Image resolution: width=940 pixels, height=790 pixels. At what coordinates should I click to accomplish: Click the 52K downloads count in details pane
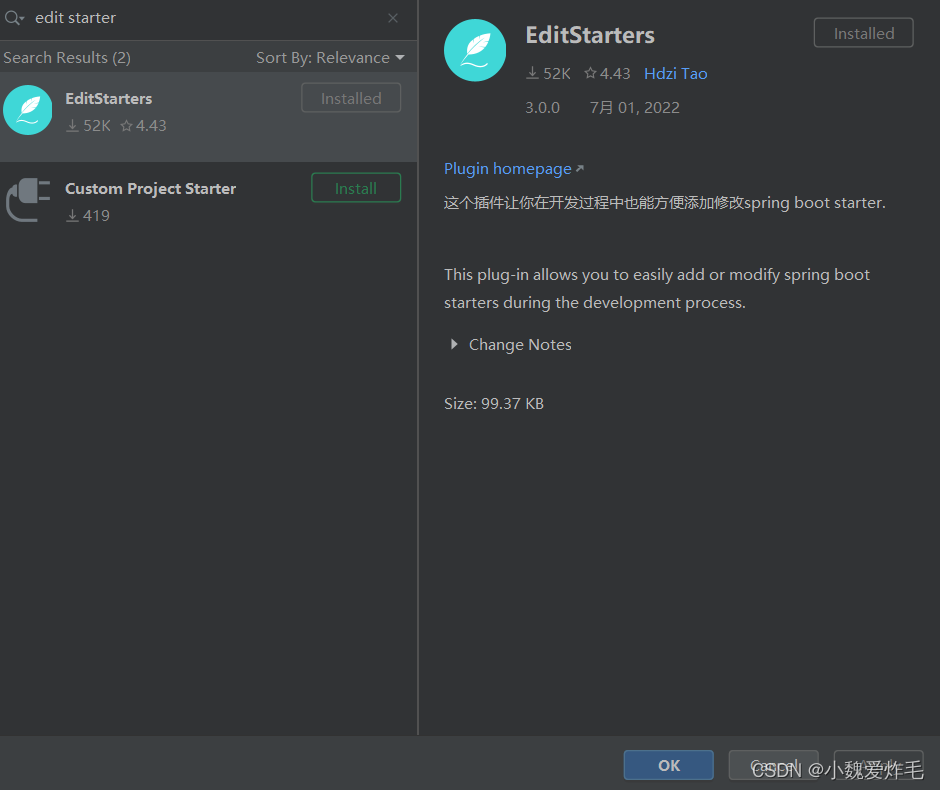pos(548,73)
